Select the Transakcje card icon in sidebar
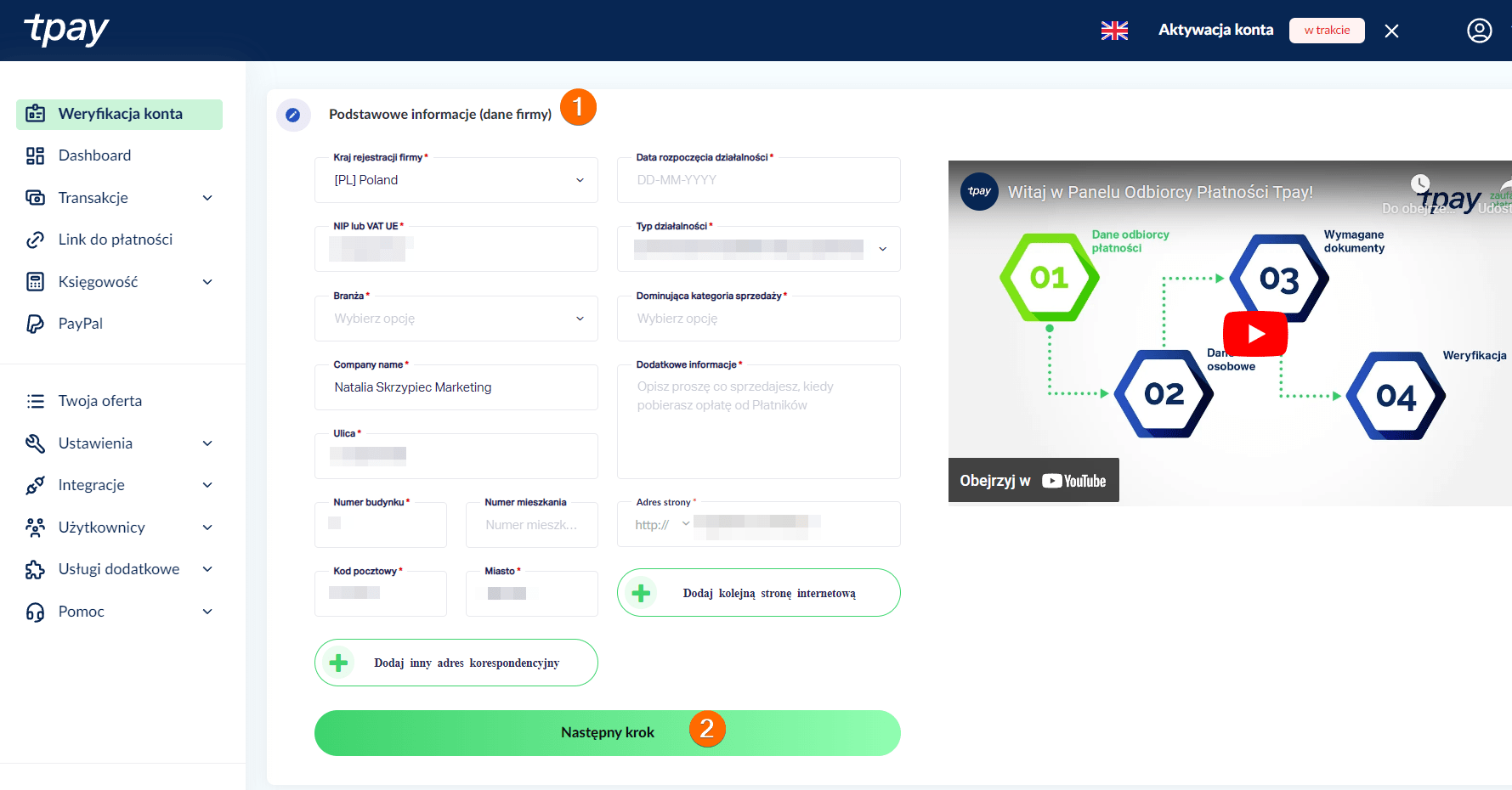1512x790 pixels. point(35,197)
